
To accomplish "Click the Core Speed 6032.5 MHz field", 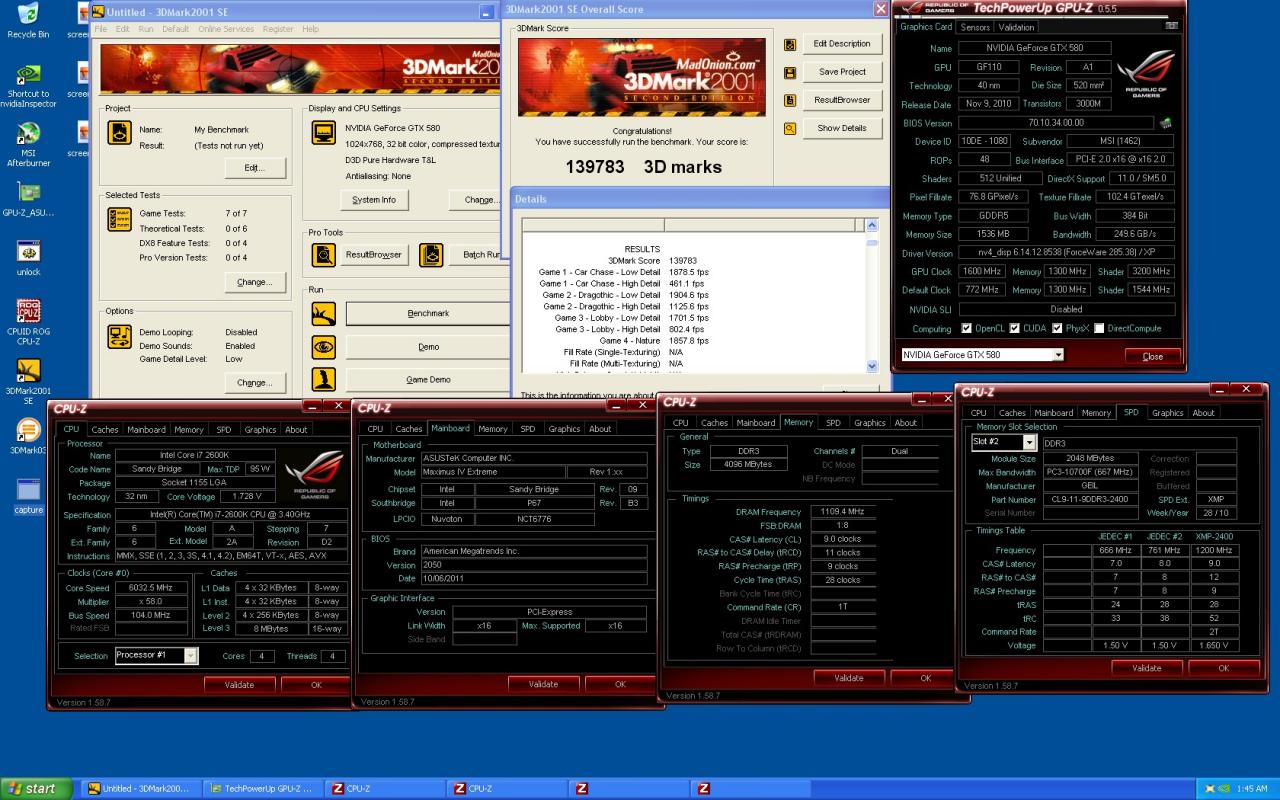I will point(151,589).
